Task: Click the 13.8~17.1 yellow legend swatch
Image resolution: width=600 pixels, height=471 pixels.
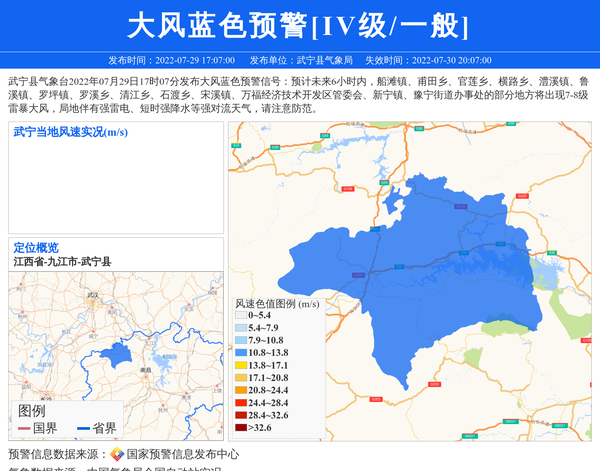Action: [x=240, y=366]
